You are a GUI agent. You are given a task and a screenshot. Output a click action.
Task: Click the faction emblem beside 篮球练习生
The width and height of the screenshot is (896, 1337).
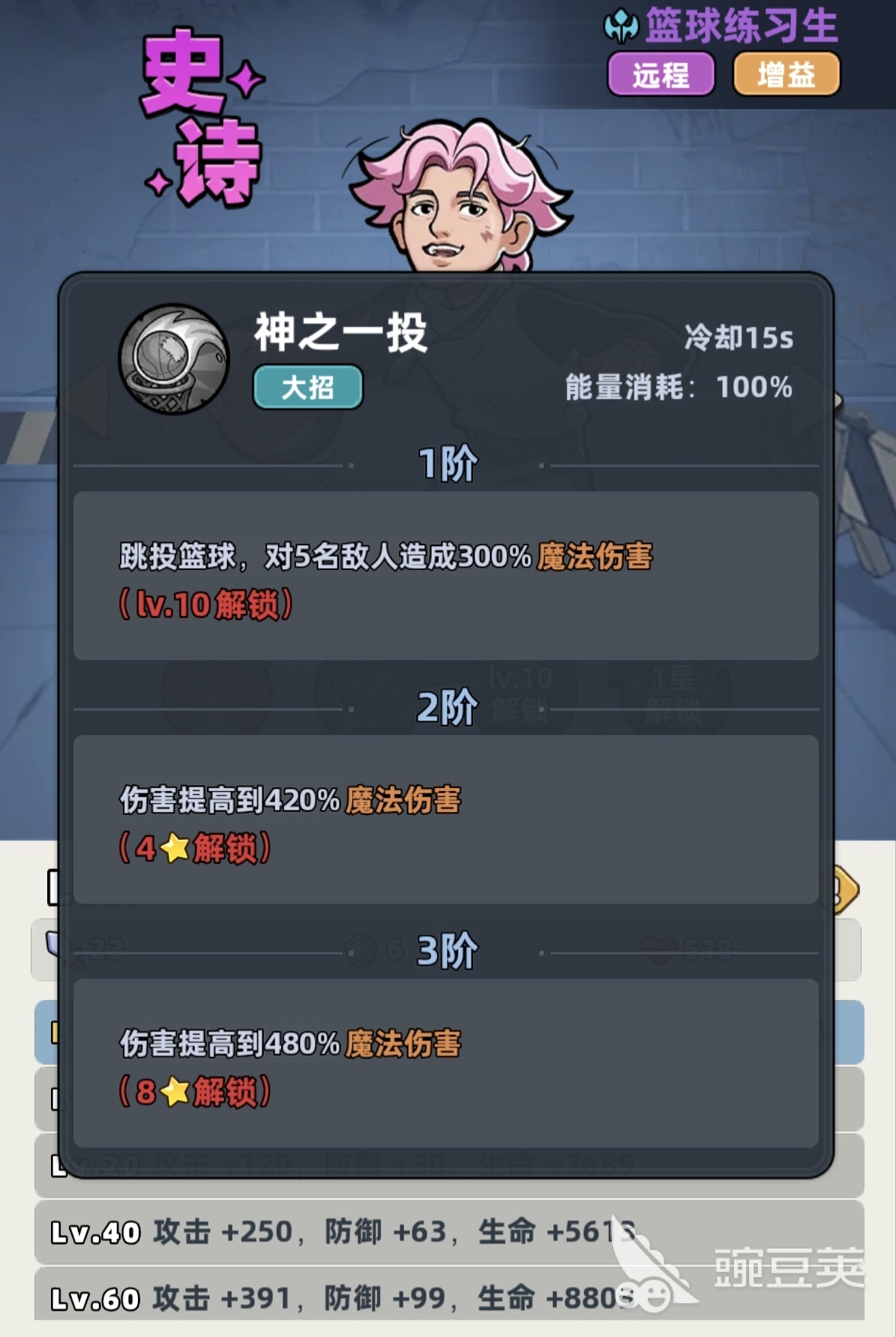(x=622, y=26)
